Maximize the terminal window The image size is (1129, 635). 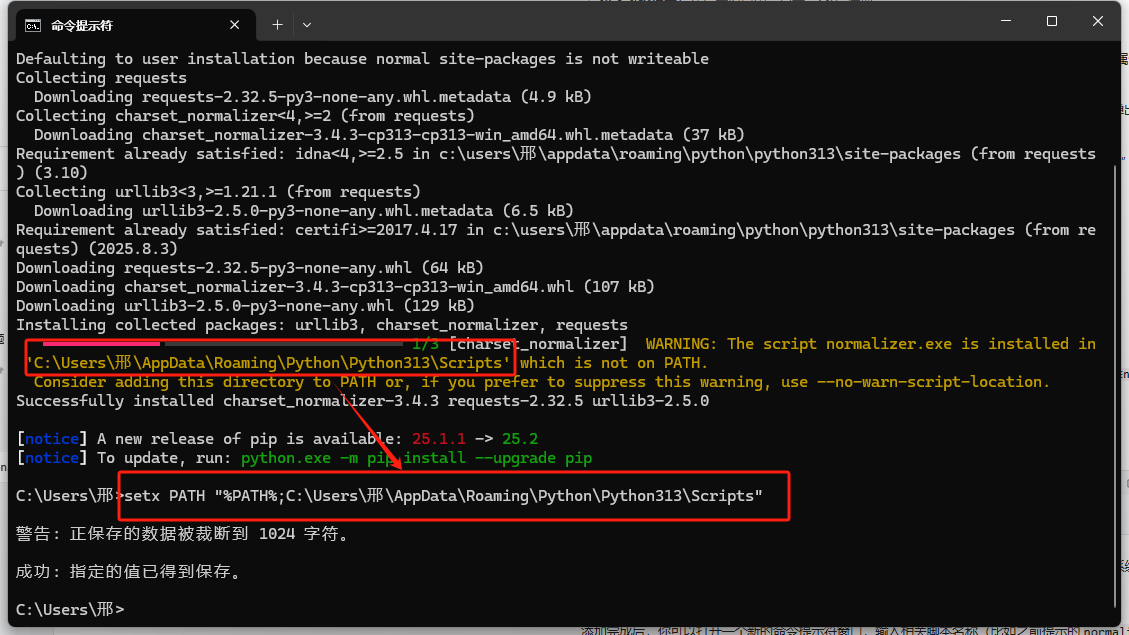[x=1052, y=22]
